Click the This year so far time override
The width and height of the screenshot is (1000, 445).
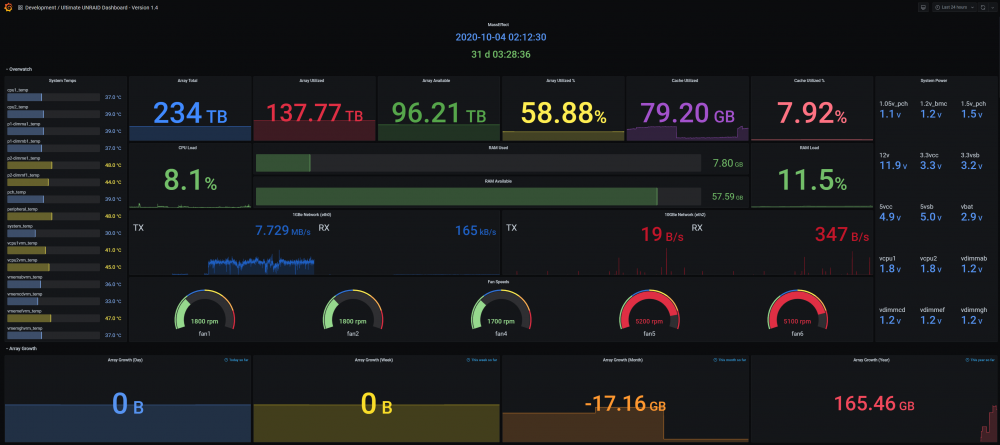coord(980,360)
